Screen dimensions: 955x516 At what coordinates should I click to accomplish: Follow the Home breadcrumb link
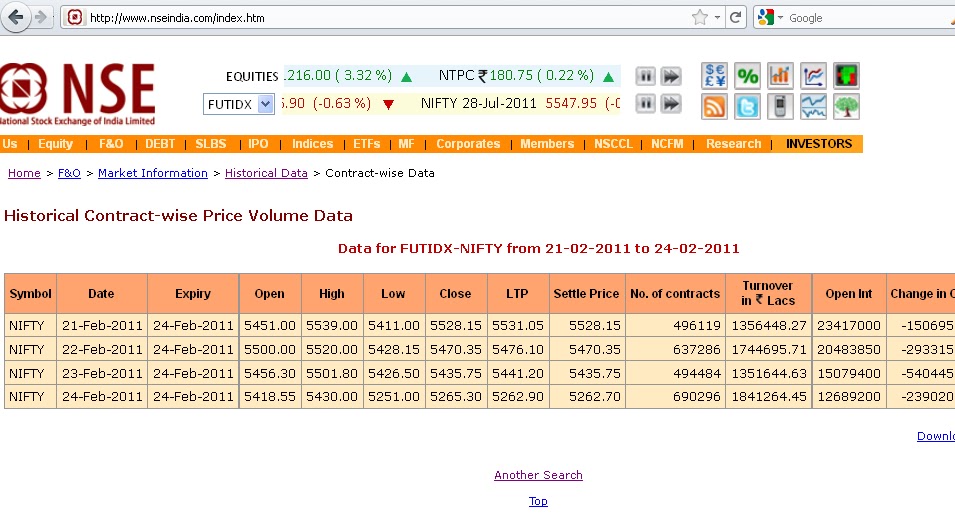[x=24, y=173]
